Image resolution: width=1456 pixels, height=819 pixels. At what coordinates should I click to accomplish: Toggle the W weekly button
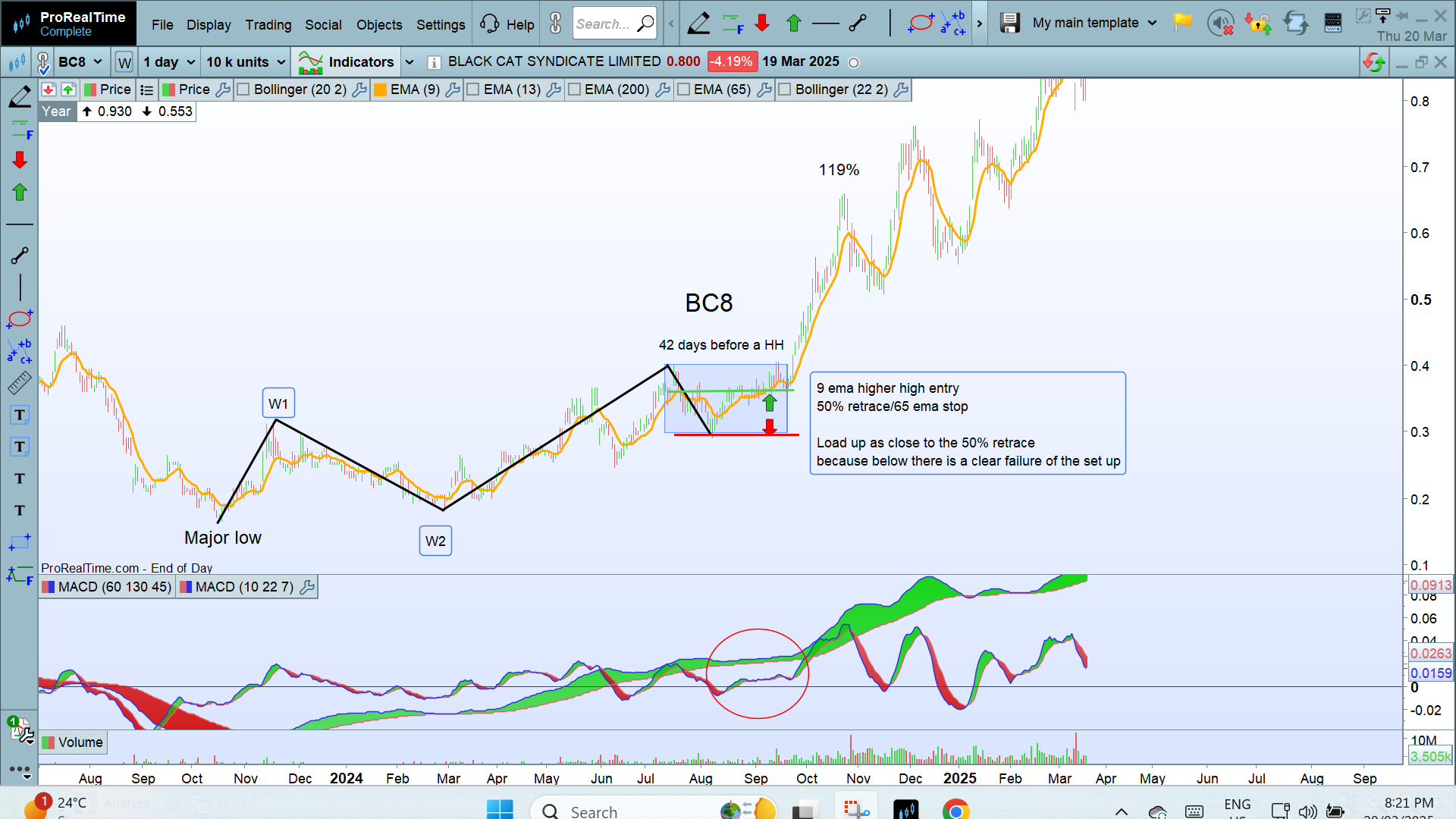click(124, 62)
